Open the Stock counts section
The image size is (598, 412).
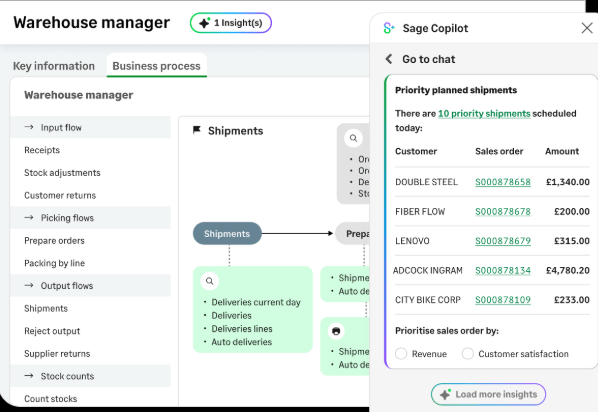[x=90, y=376]
